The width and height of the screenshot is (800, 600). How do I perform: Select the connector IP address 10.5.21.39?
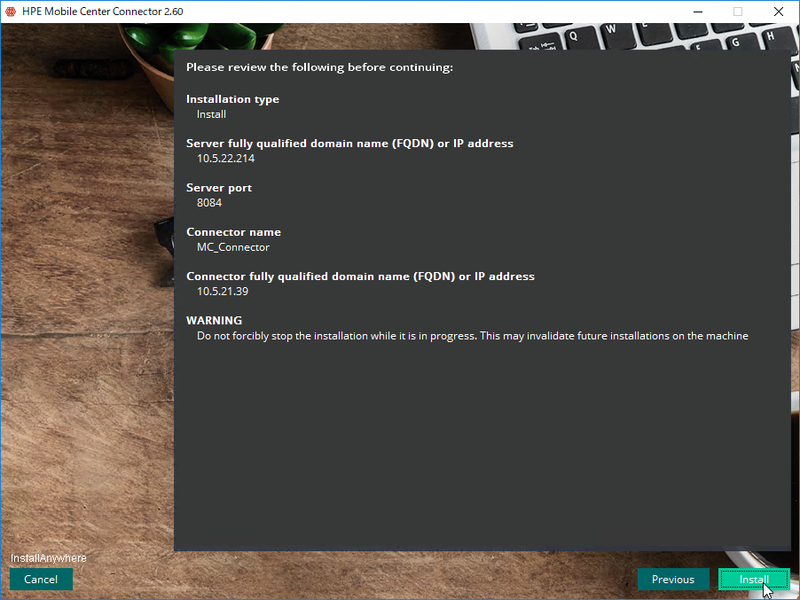(x=222, y=291)
